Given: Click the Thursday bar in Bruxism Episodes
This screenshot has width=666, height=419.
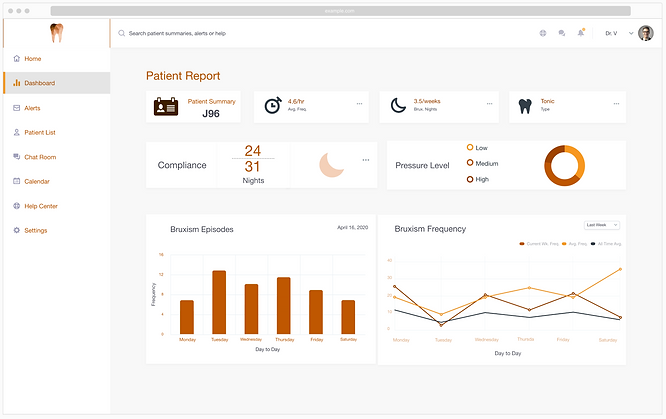Looking at the screenshot, I should (x=284, y=306).
